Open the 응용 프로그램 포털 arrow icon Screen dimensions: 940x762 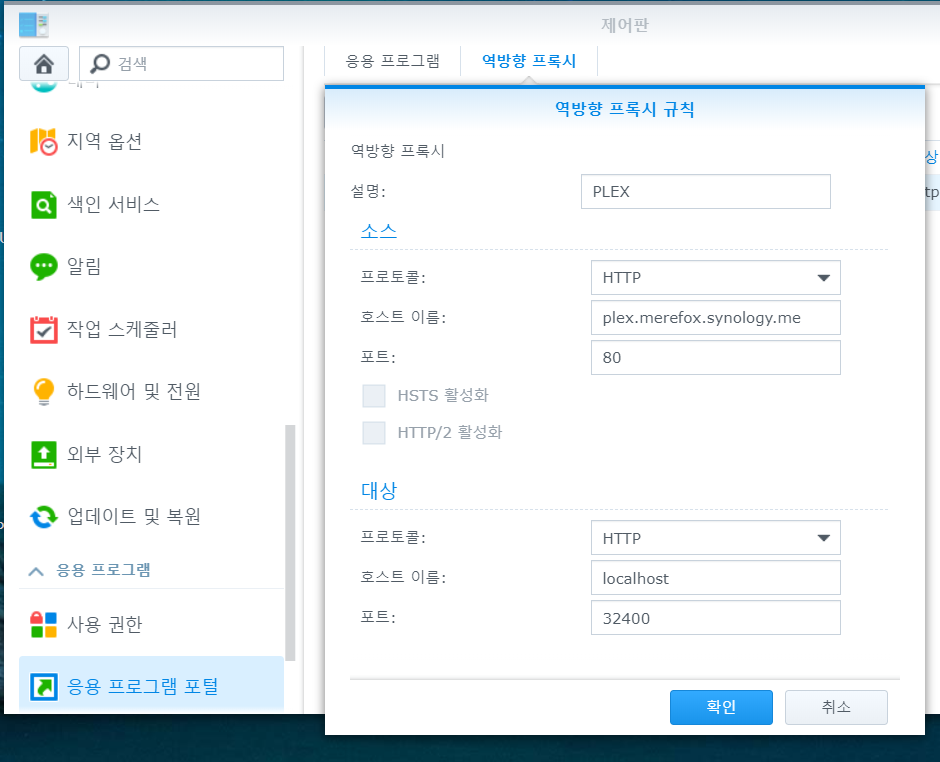44,686
